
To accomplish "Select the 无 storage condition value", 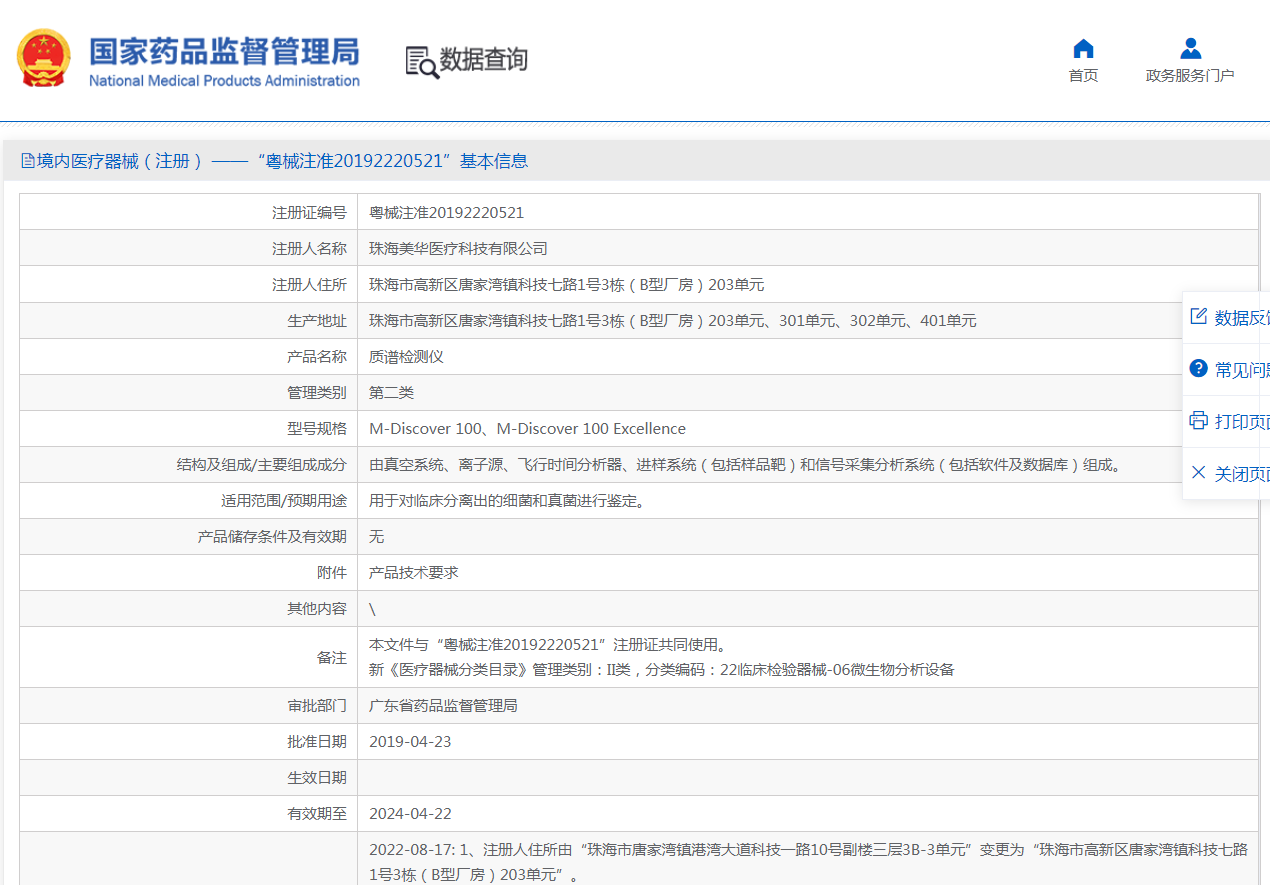I will click(376, 537).
